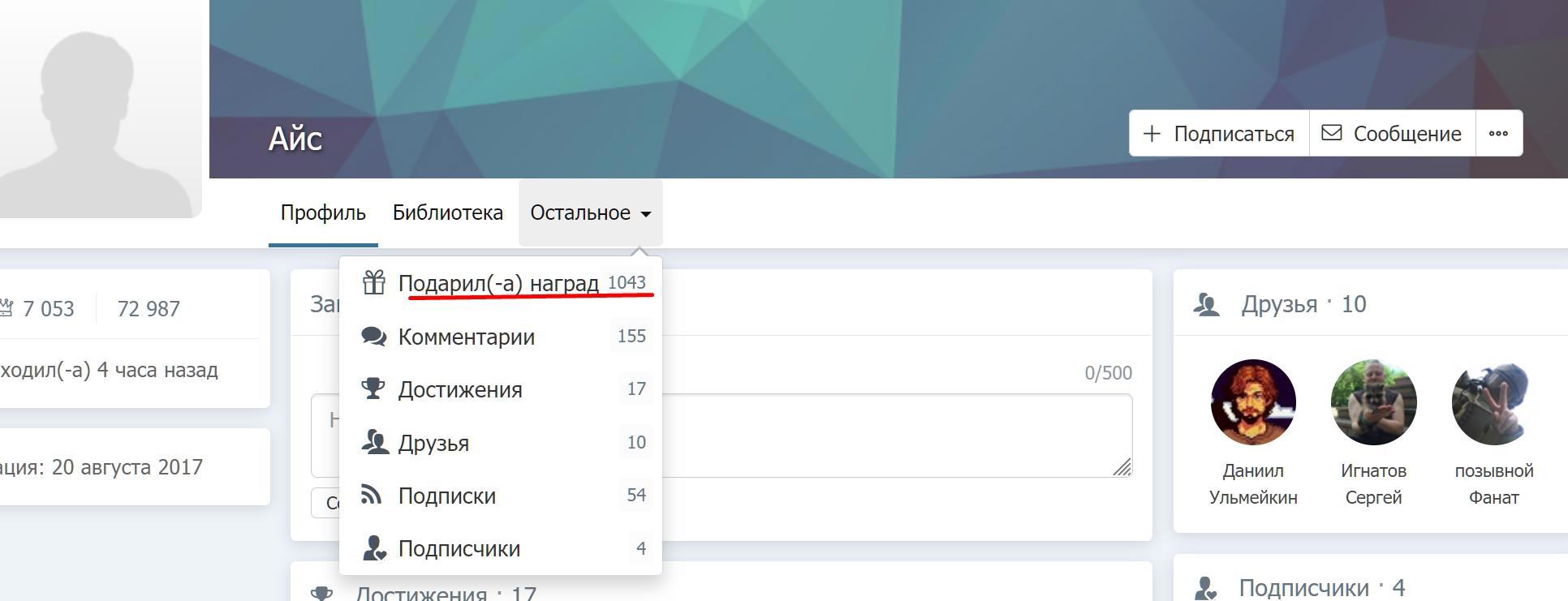1568x601 pixels.
Task: Click inside the wall post text area
Action: [x=722, y=436]
